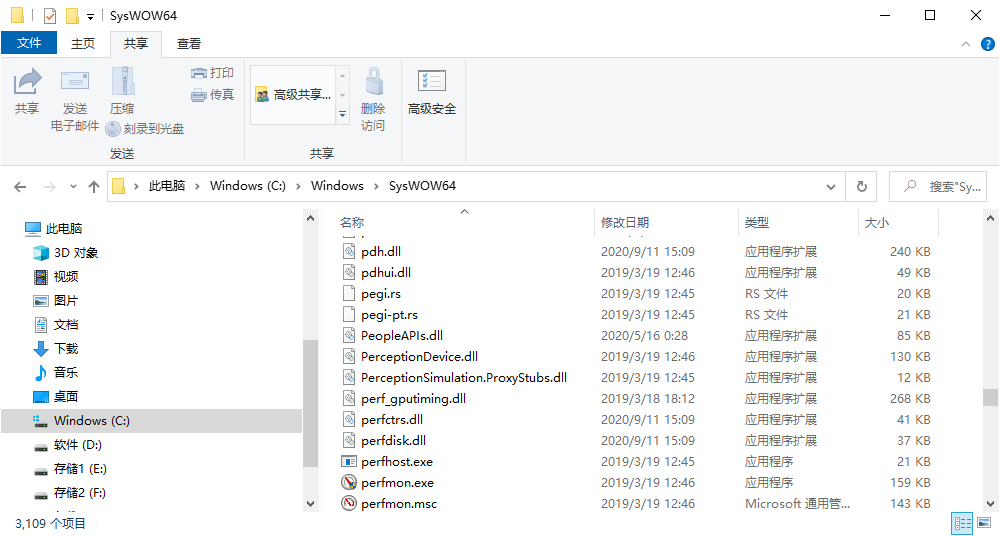Select 下载 in navigation pane
Image resolution: width=1000 pixels, height=536 pixels.
click(55, 348)
